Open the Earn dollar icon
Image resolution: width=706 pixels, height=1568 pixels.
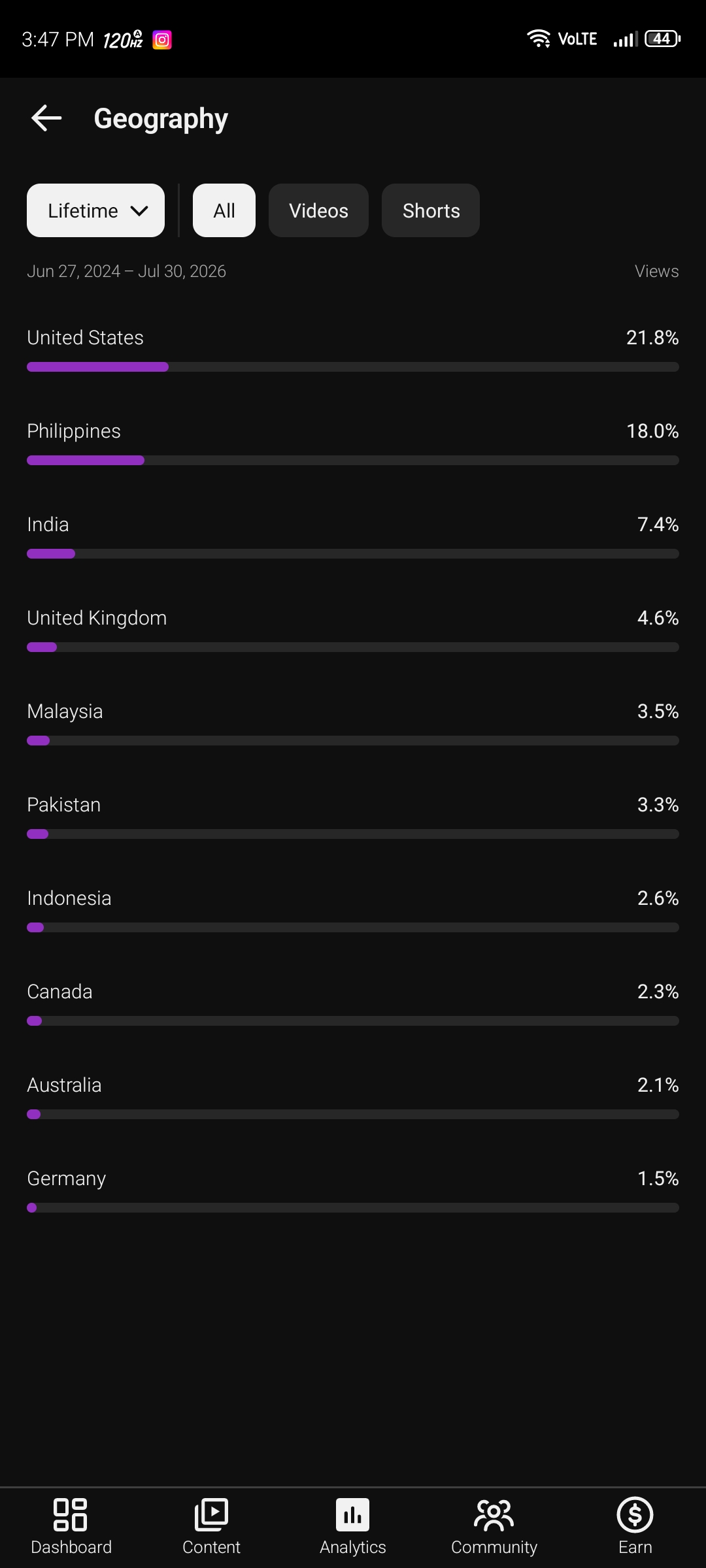tap(635, 1514)
